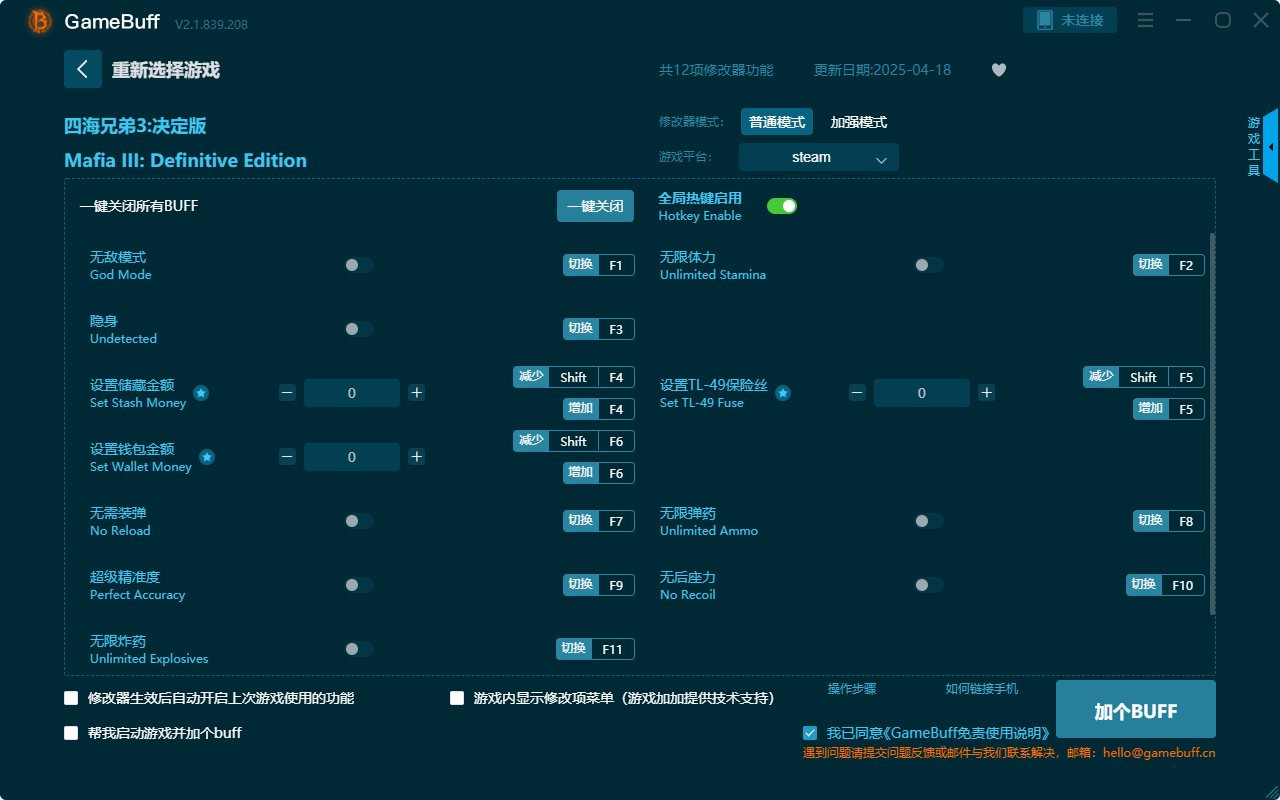Click the star icon beside Set TL-49 Fuse
The height and width of the screenshot is (800, 1280).
click(783, 394)
